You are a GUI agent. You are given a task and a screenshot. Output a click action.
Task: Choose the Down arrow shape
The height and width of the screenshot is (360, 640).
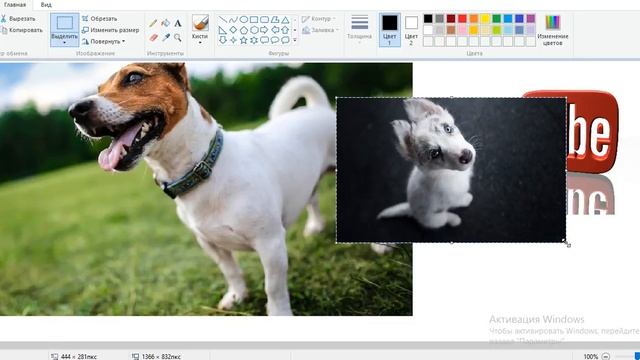tap(222, 40)
